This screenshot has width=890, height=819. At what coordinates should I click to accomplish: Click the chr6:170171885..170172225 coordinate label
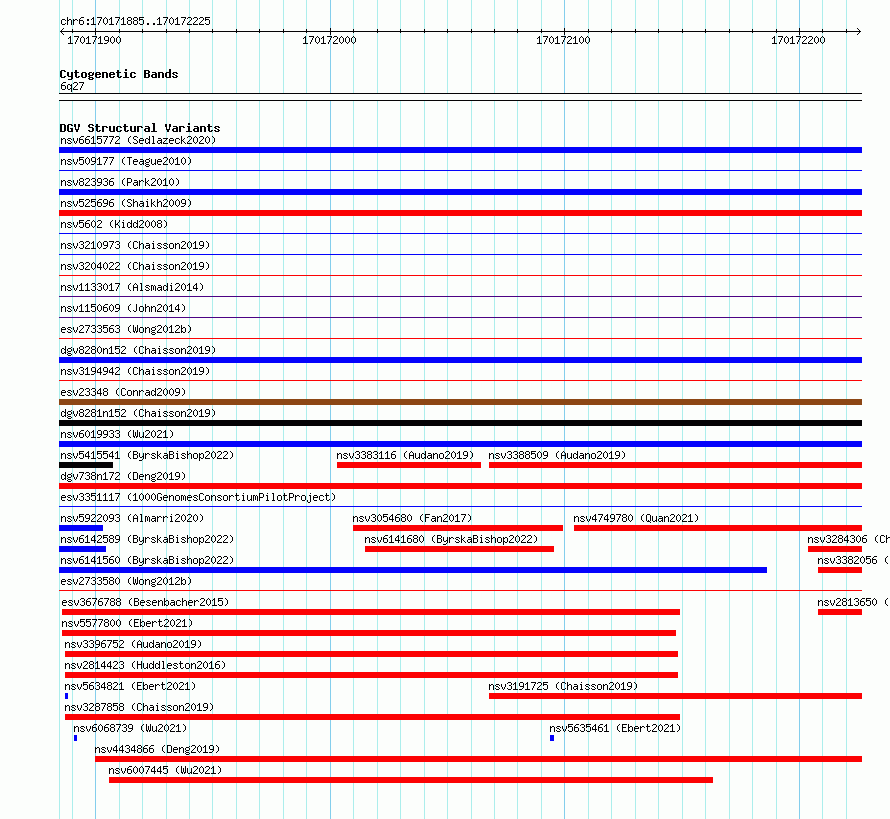(135, 21)
